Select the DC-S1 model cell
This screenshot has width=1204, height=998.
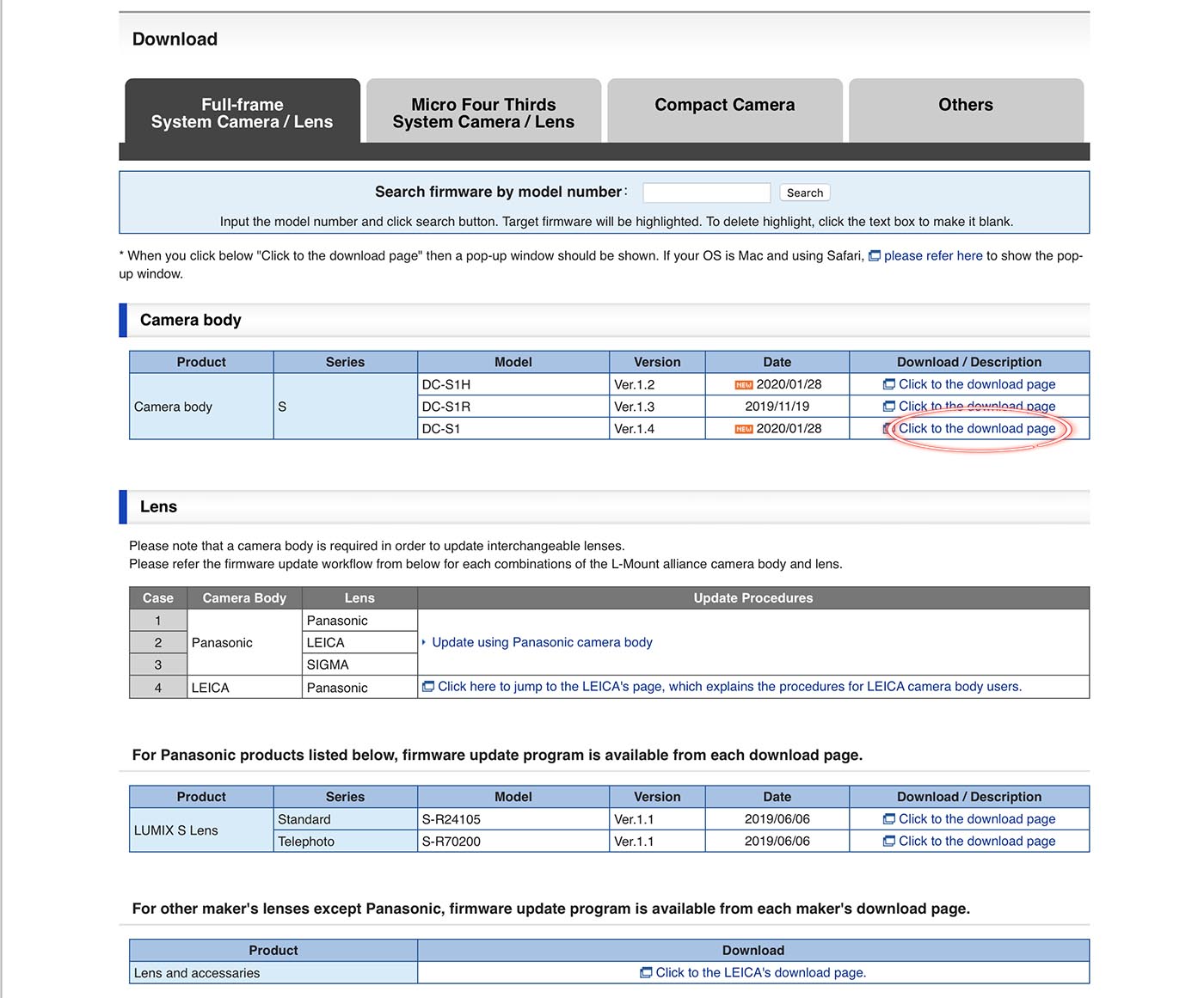click(513, 428)
